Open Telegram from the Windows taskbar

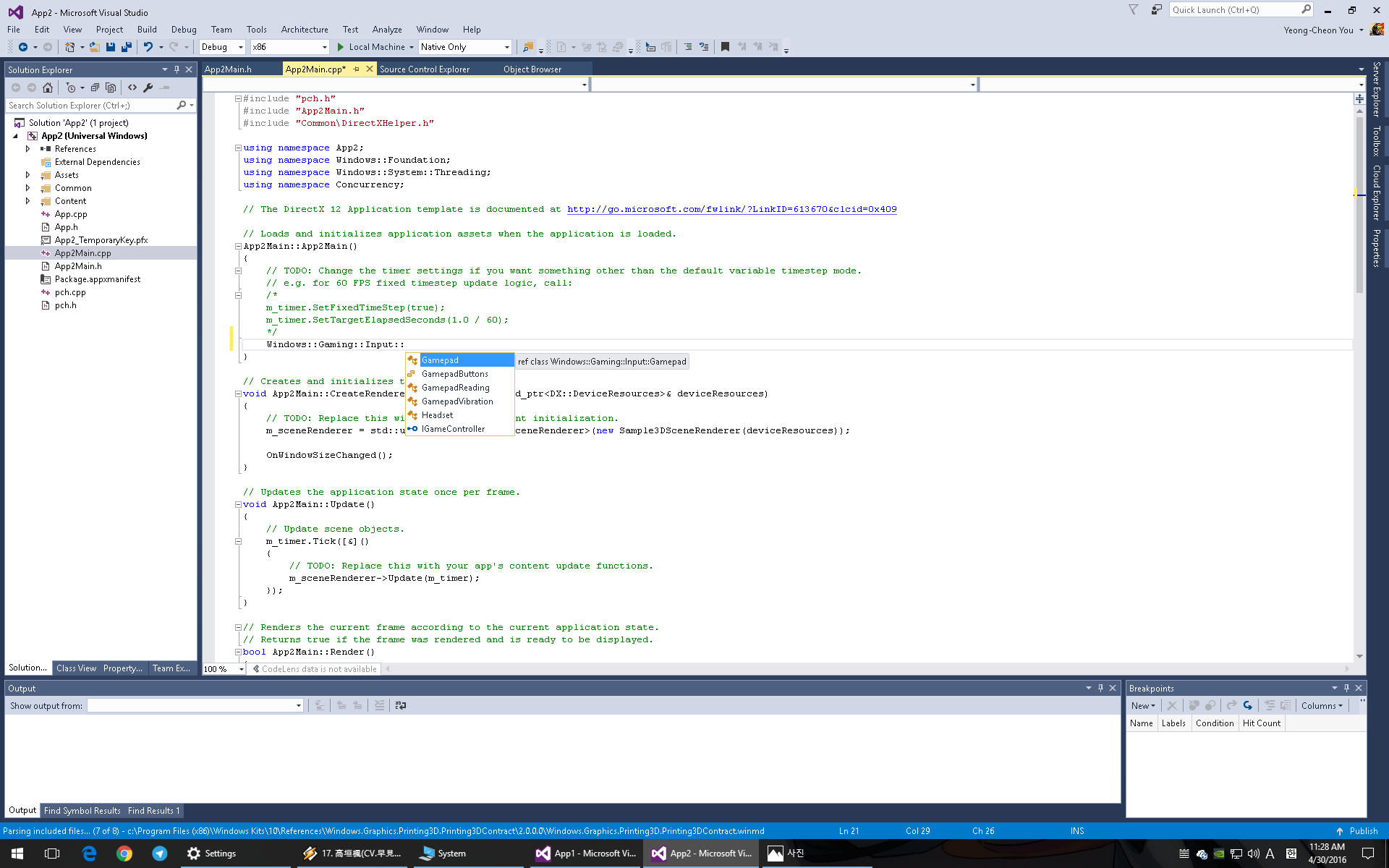[x=159, y=854]
